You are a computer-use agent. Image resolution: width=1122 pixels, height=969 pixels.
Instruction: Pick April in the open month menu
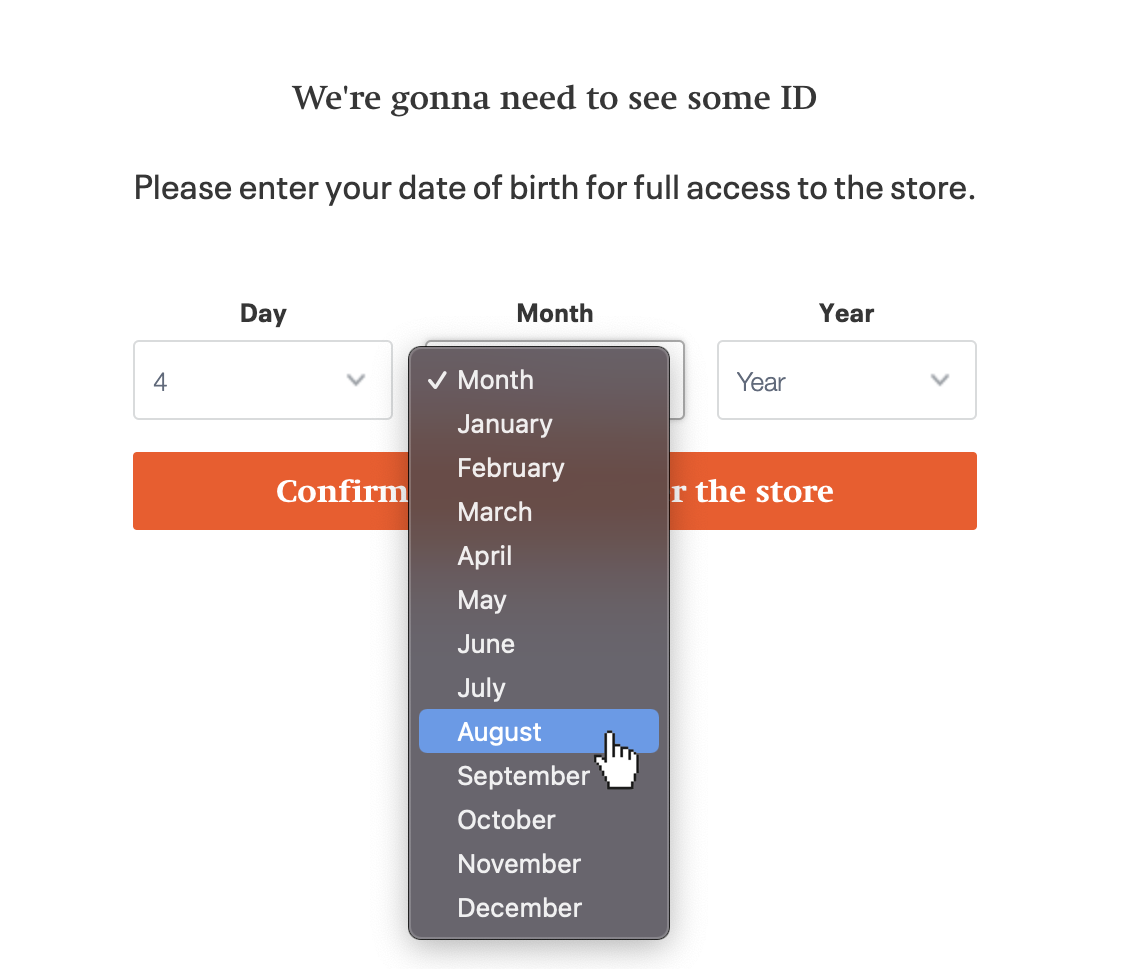(484, 556)
